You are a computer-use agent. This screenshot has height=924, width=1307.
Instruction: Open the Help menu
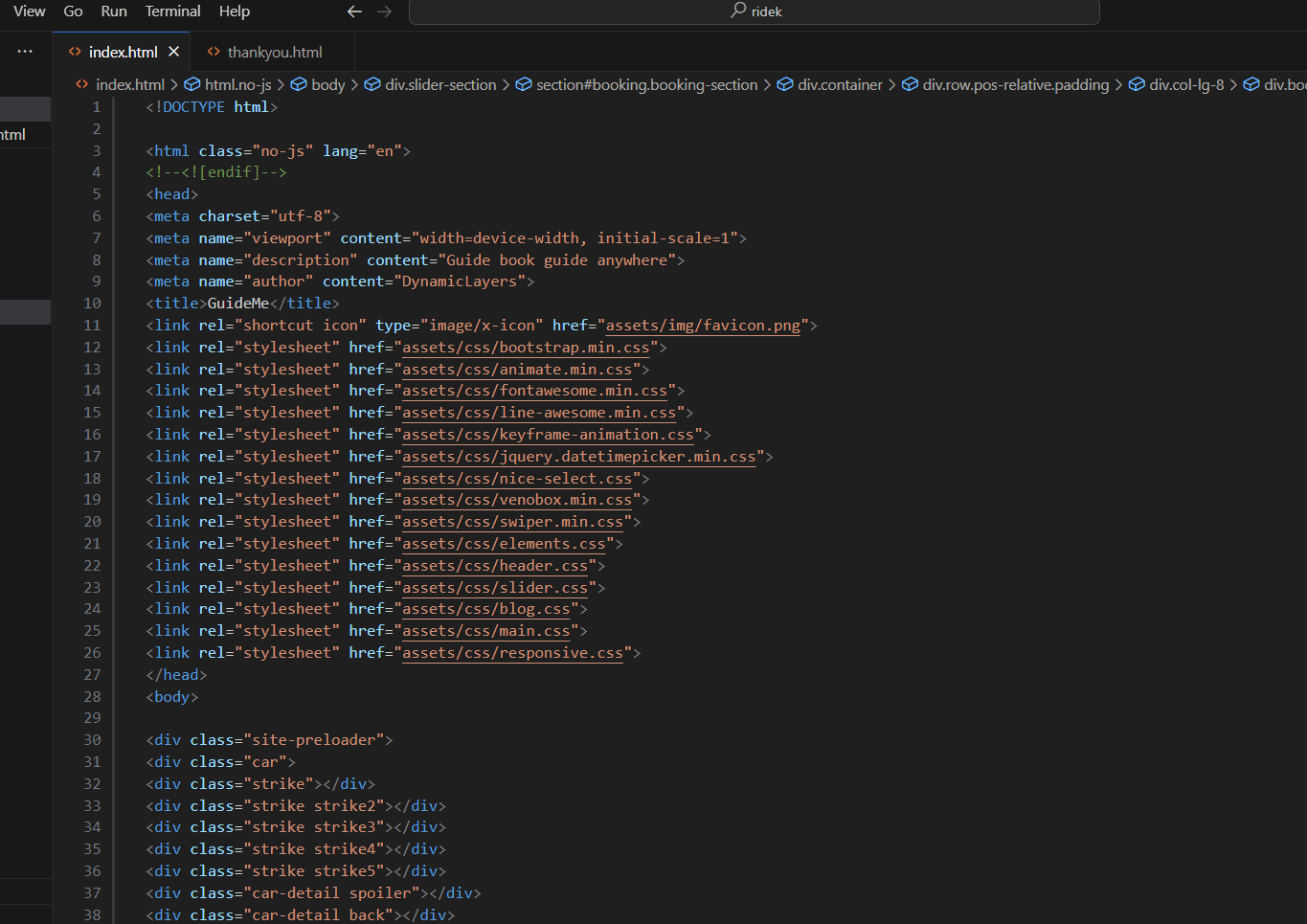point(234,11)
